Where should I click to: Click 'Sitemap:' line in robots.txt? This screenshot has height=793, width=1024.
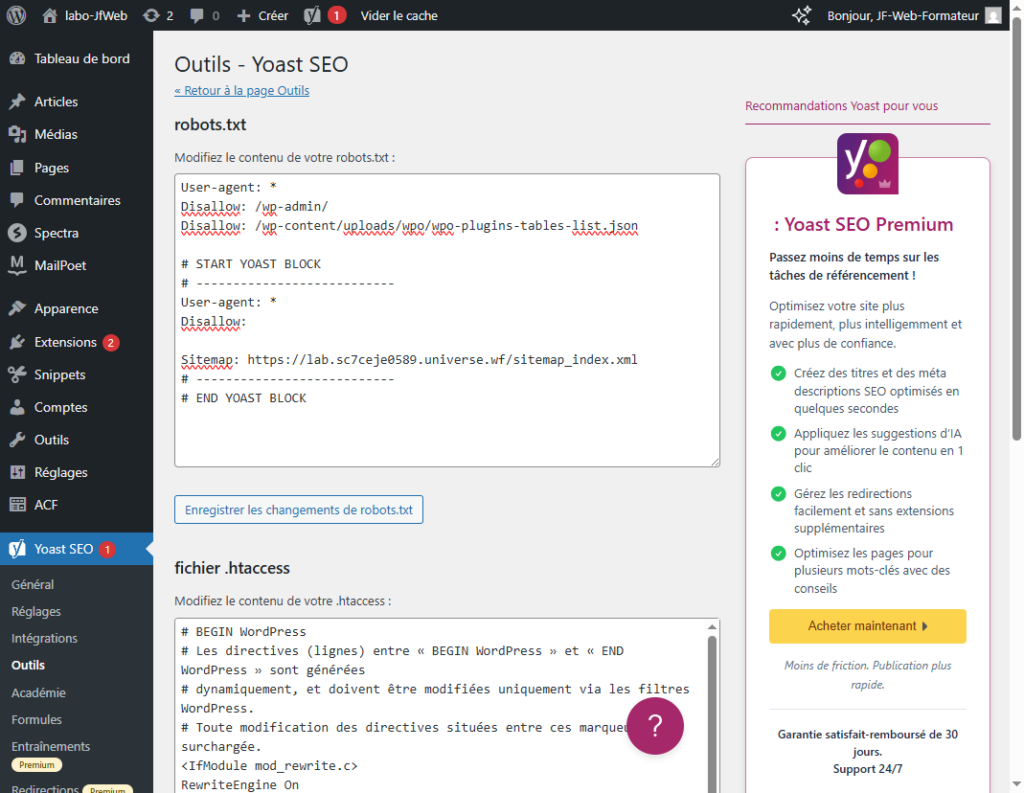point(409,360)
